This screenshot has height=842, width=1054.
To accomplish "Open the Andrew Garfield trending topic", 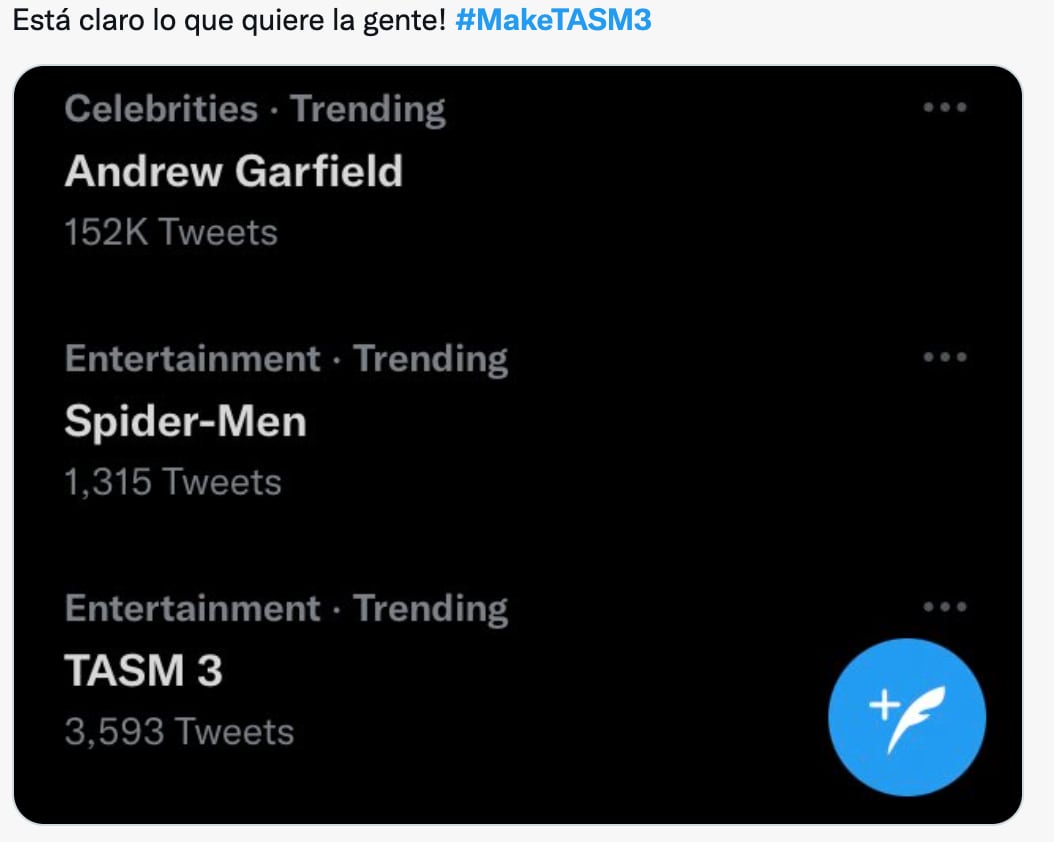I will [233, 172].
